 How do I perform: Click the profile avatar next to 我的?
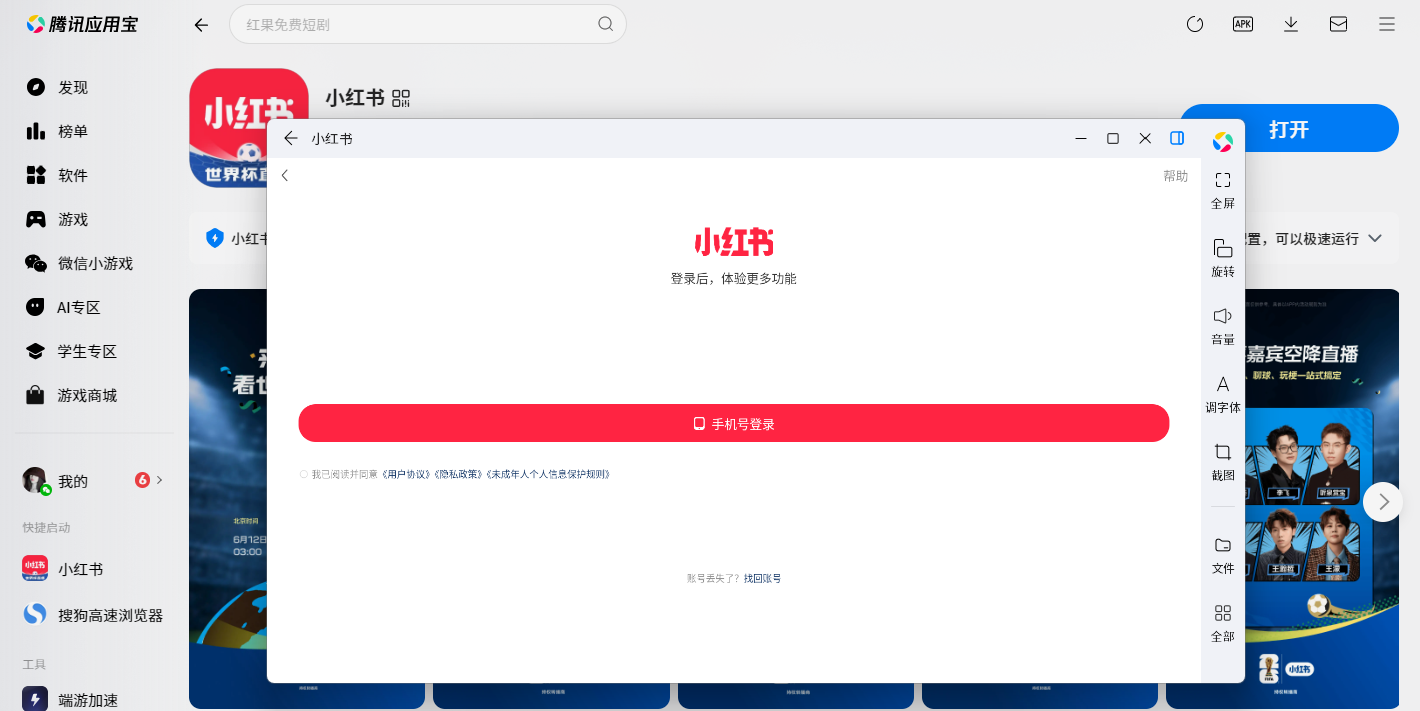coord(35,480)
